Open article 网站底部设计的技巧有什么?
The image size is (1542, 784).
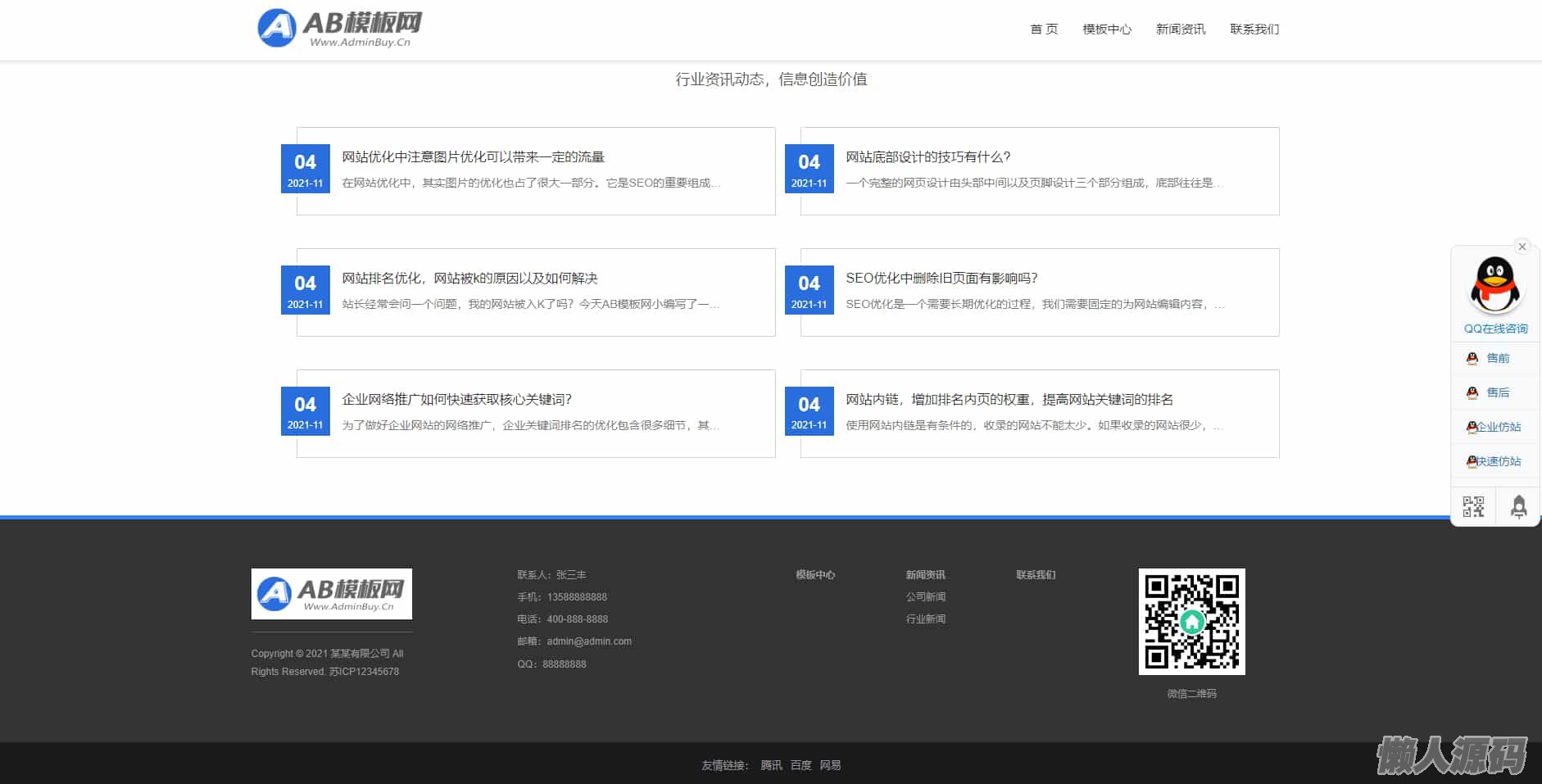tap(927, 156)
